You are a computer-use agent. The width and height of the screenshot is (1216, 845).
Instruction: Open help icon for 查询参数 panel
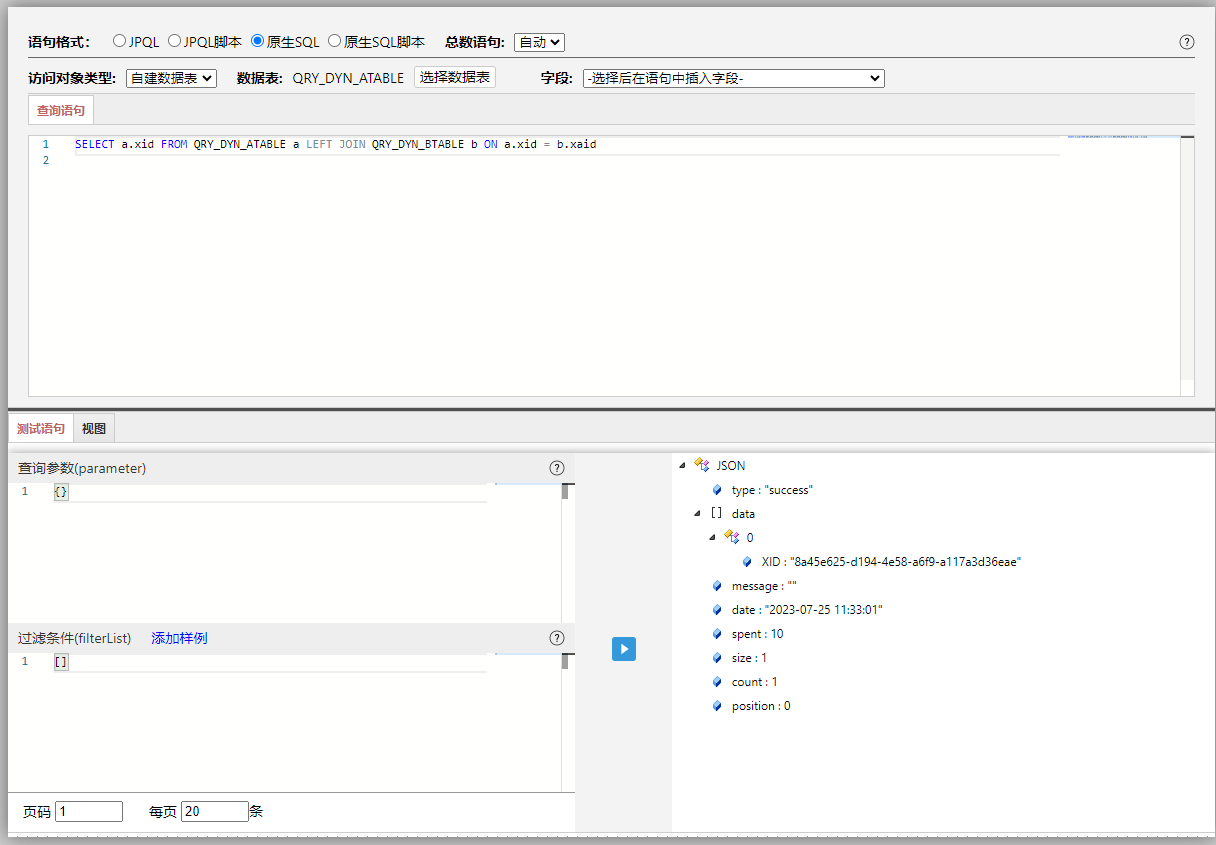[x=557, y=468]
